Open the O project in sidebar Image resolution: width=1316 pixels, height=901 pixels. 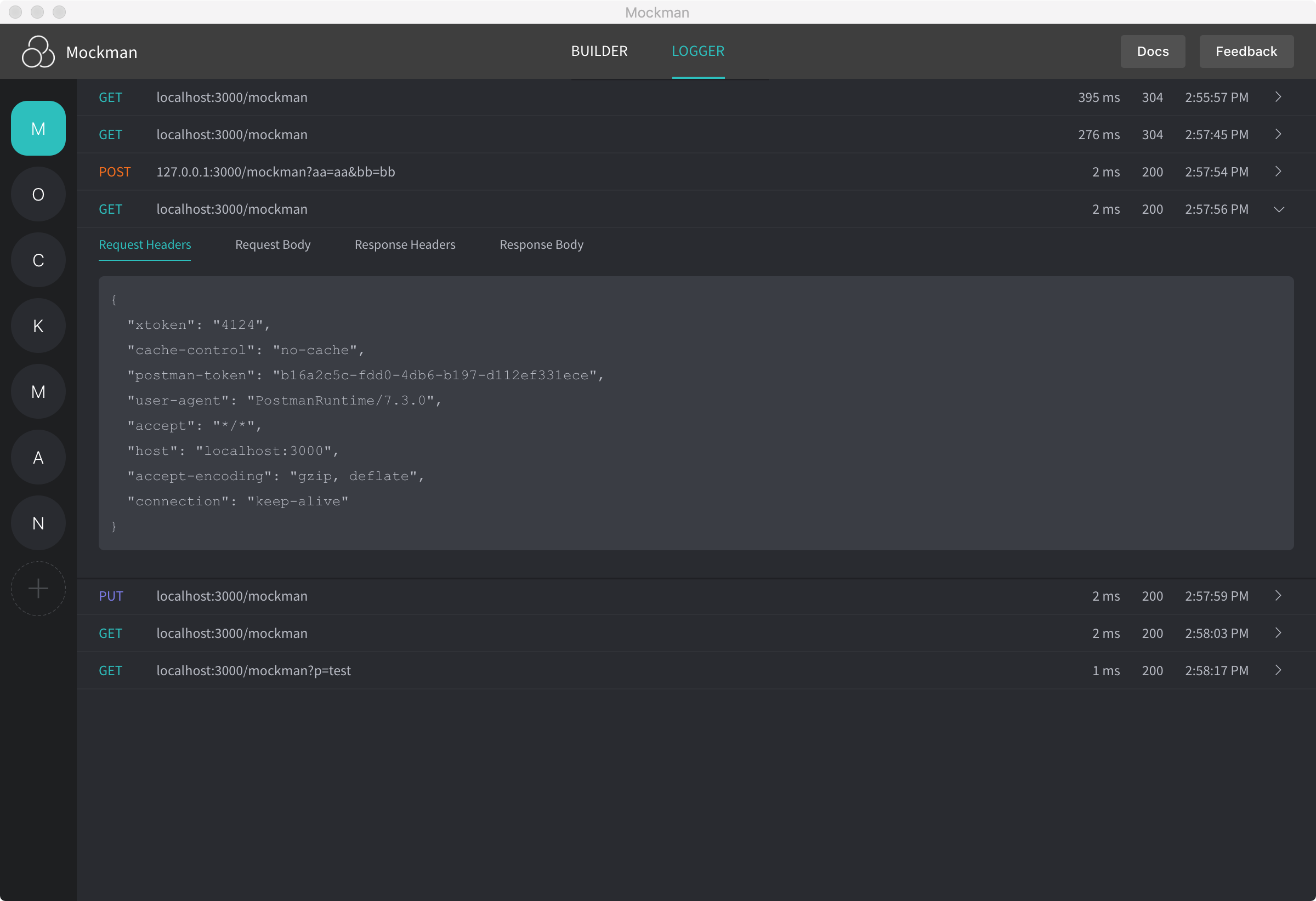(x=38, y=194)
